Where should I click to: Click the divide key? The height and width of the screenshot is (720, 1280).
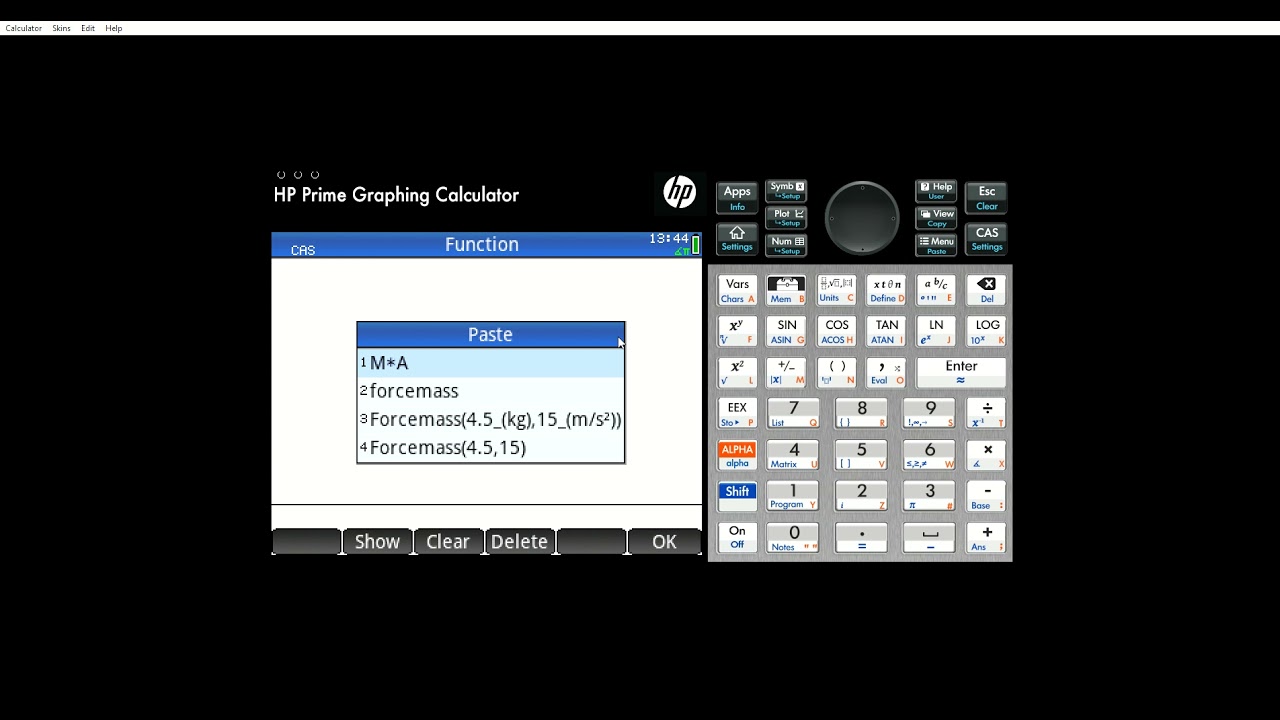click(986, 413)
